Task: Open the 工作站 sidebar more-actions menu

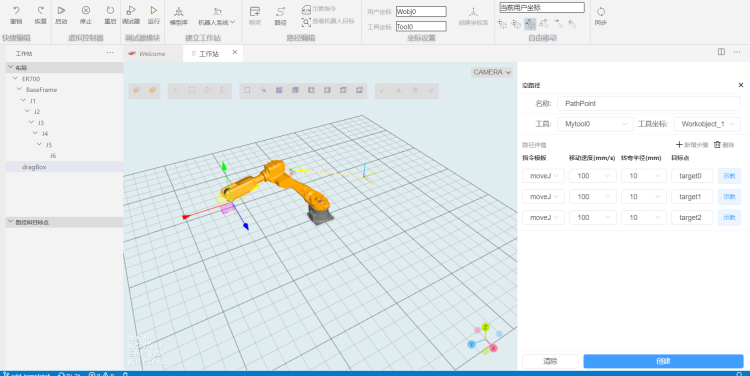Action: tap(110, 53)
